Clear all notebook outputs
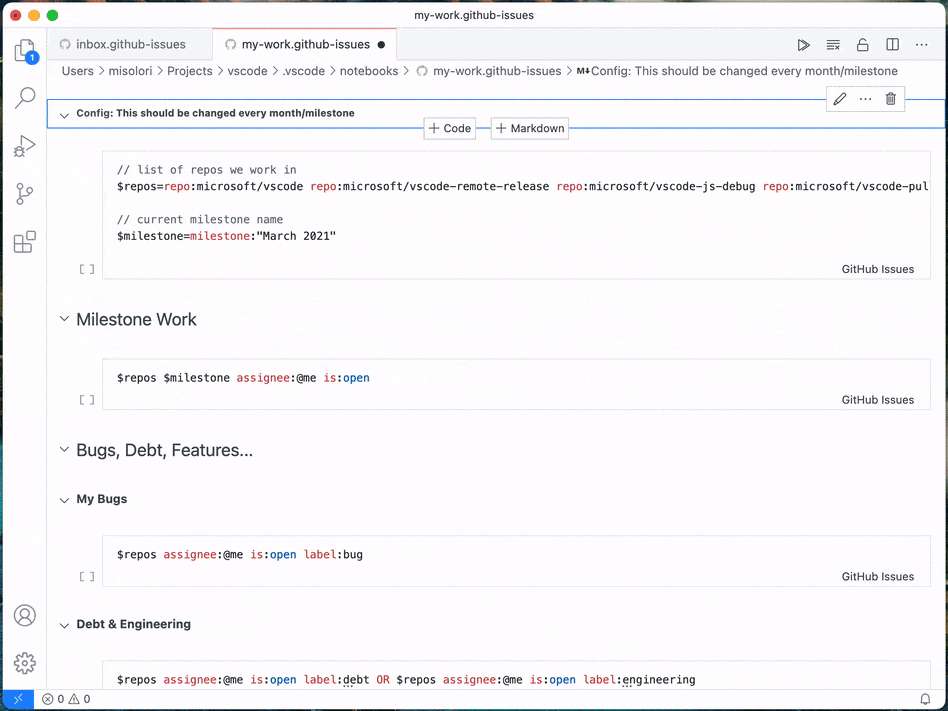The height and width of the screenshot is (711, 948). pyautogui.click(x=833, y=44)
